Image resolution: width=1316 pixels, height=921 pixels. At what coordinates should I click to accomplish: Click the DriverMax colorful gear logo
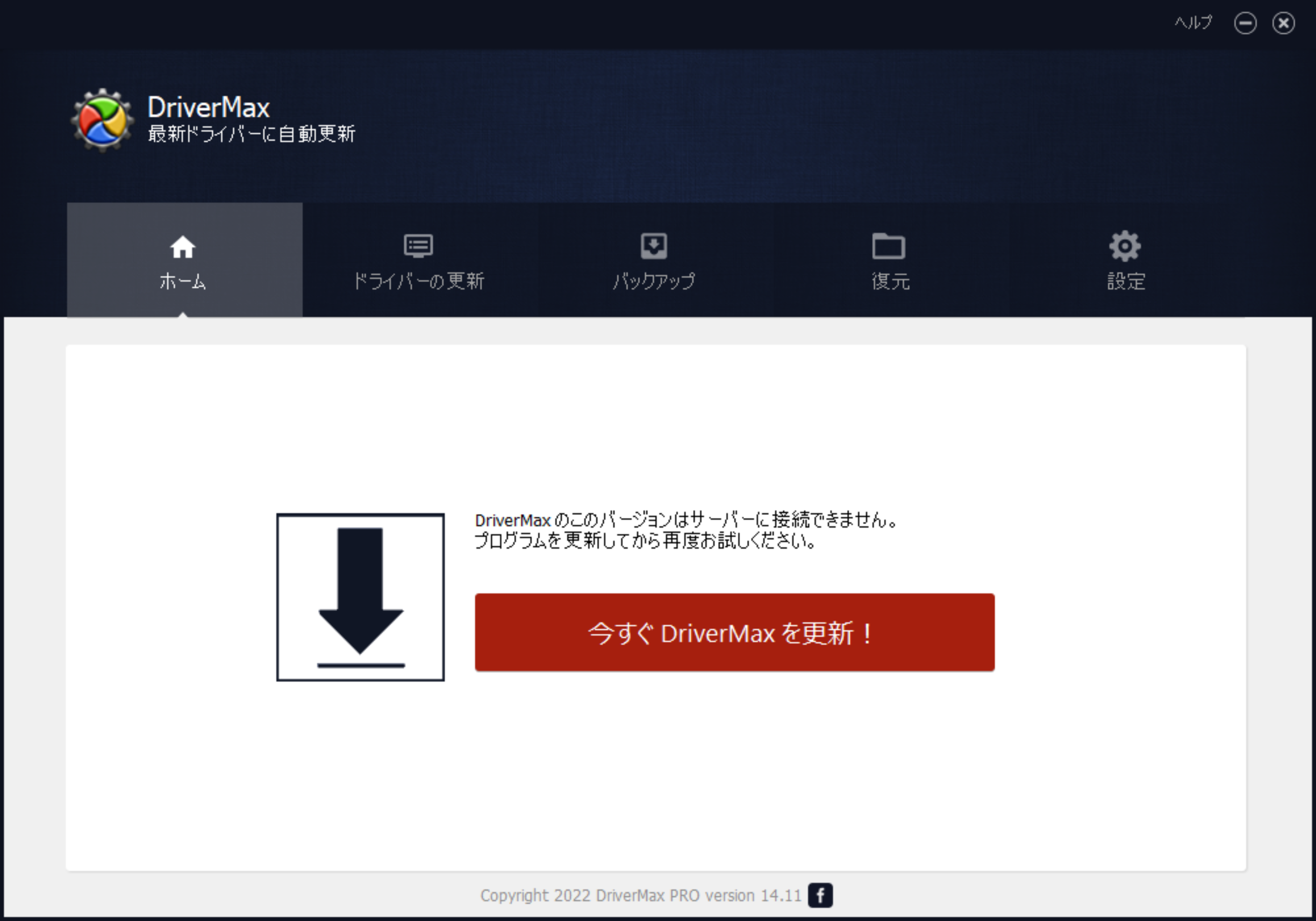[103, 121]
